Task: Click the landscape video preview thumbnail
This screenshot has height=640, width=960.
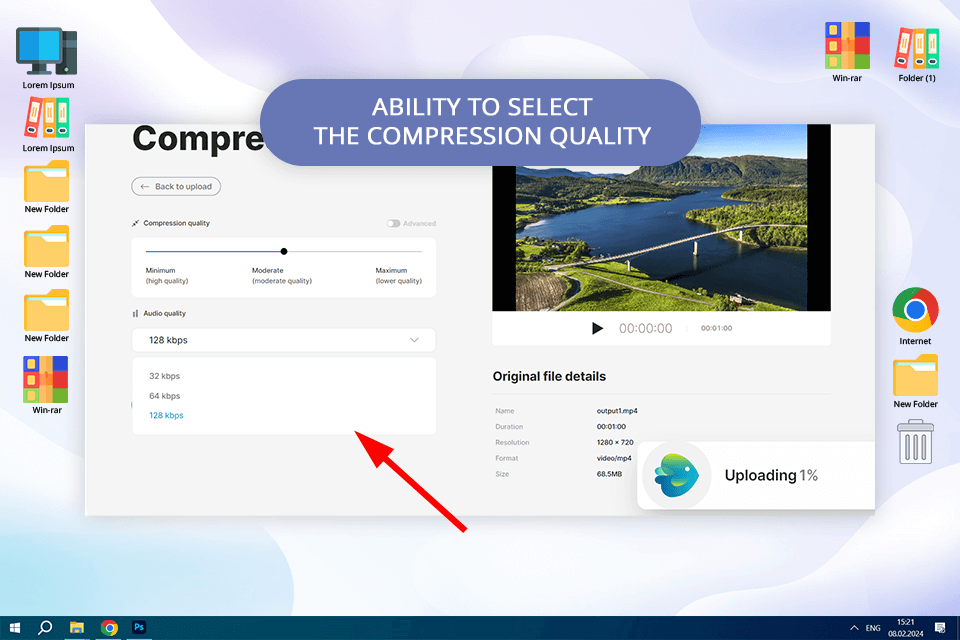Action: click(x=661, y=217)
